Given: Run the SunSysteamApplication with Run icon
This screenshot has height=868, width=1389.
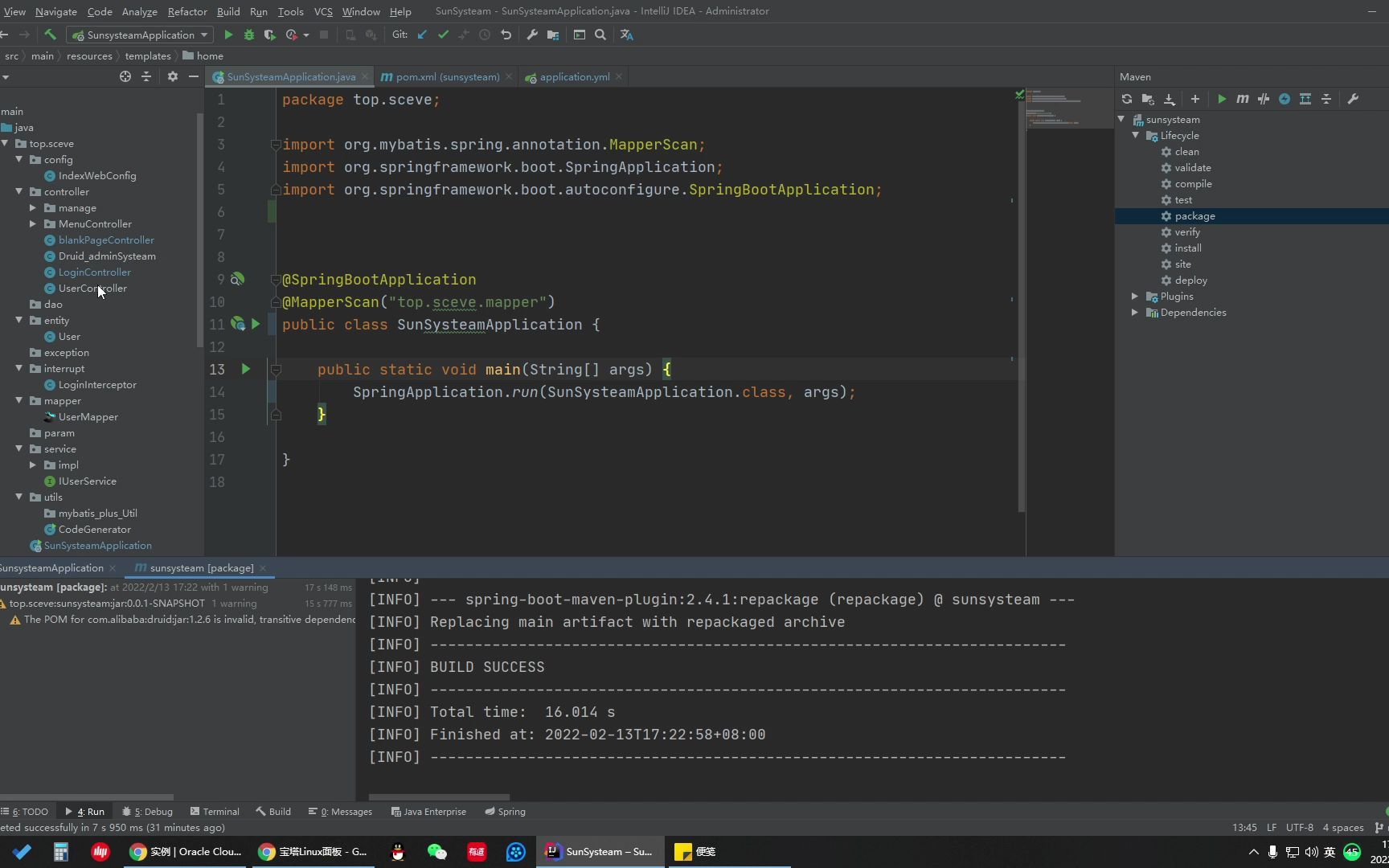Looking at the screenshot, I should pos(228,35).
